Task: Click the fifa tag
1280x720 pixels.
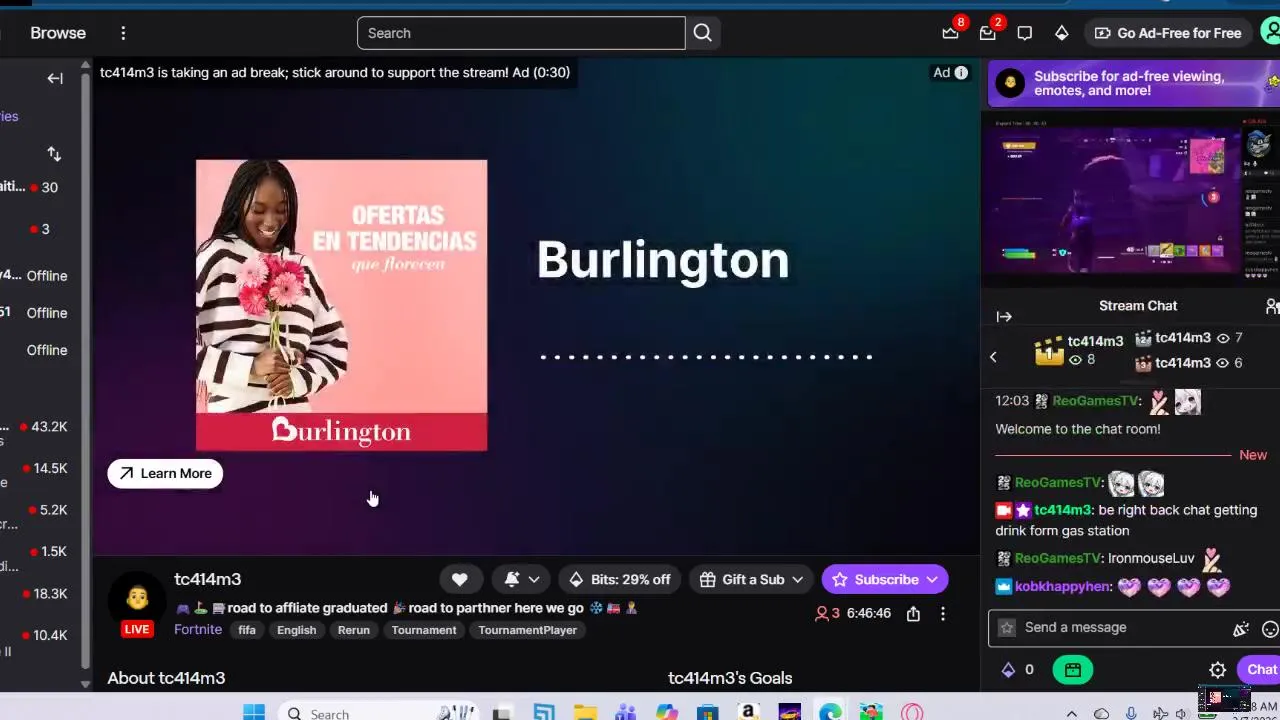Action: 247,630
